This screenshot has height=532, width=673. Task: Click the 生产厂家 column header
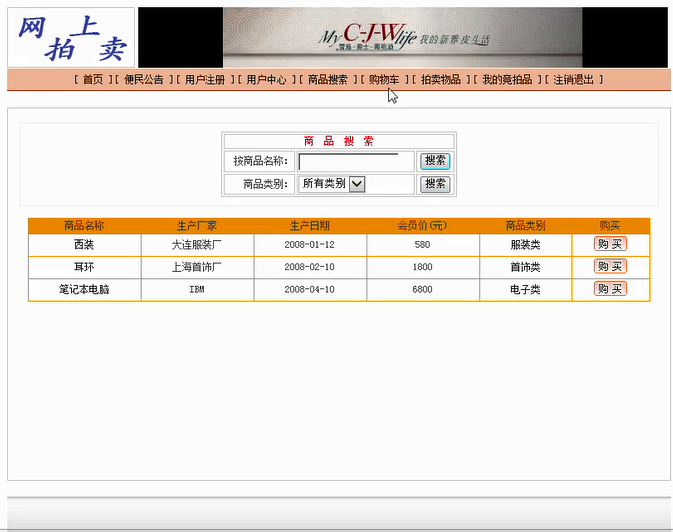pos(197,226)
